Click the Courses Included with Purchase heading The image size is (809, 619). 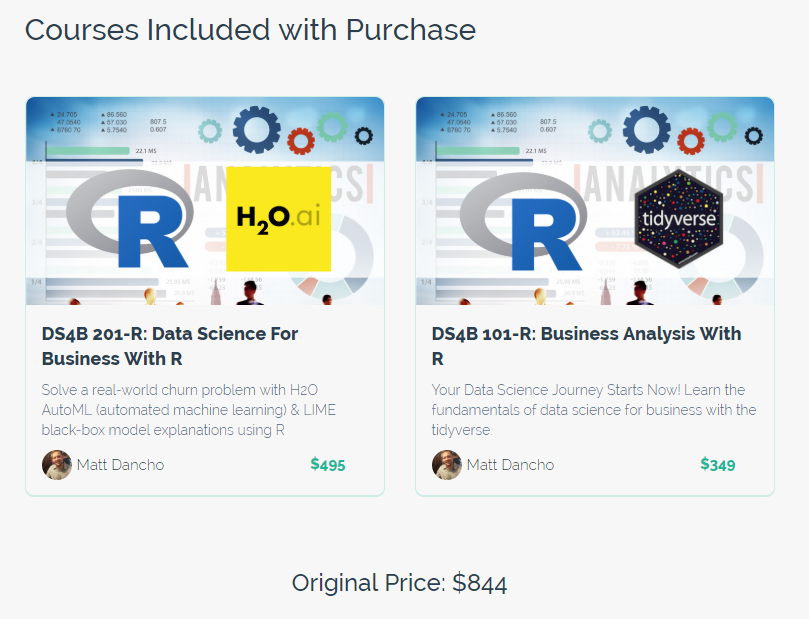click(250, 30)
